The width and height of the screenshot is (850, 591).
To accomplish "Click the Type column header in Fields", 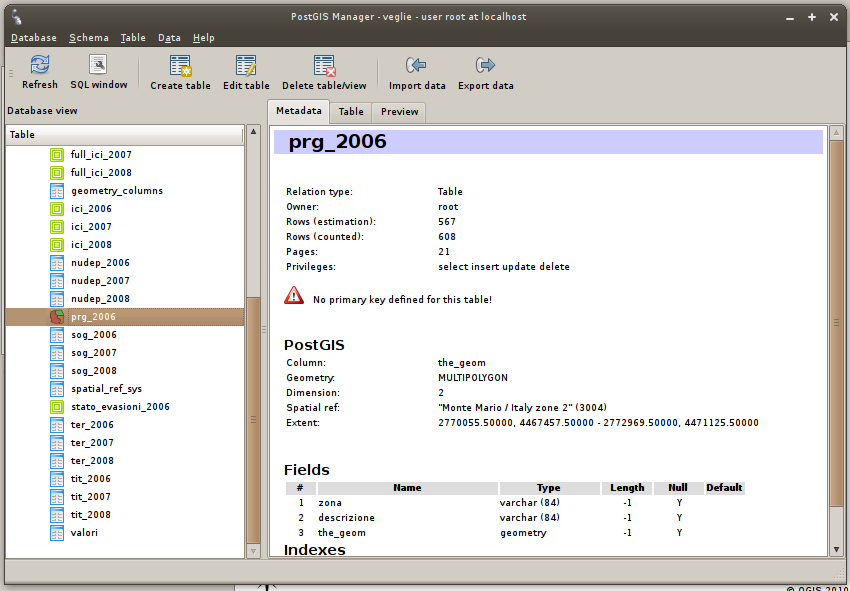I will pos(549,488).
